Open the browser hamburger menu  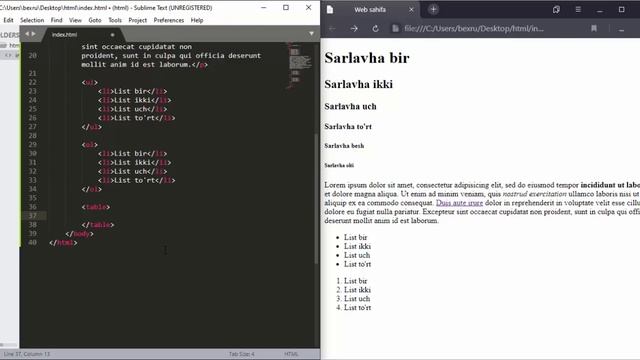578,9
